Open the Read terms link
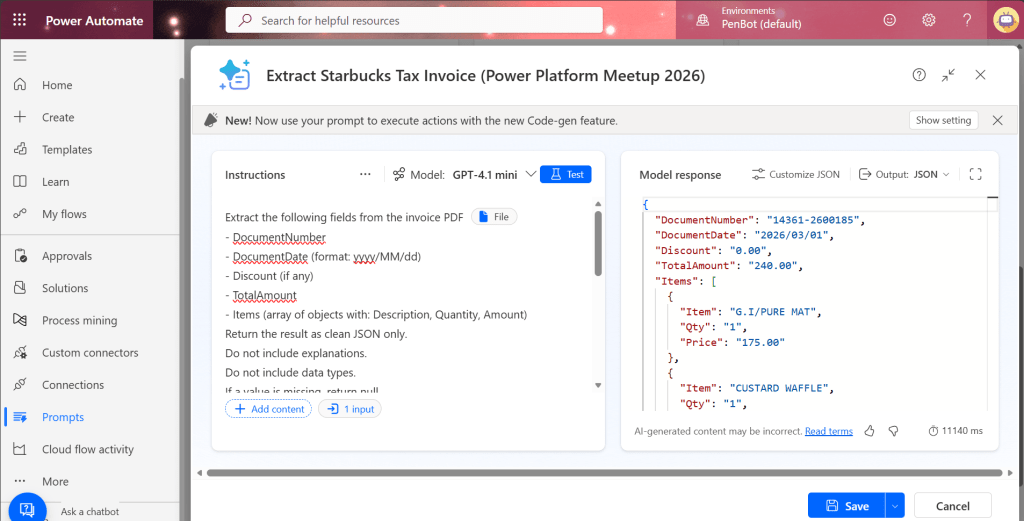The height and width of the screenshot is (521, 1024). tap(828, 431)
